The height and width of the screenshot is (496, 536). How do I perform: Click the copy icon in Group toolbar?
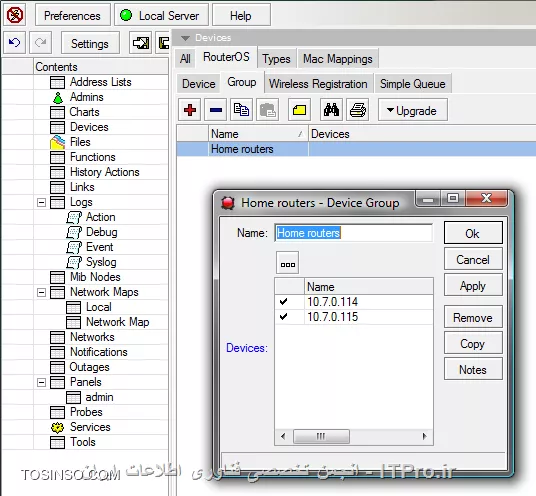pos(242,110)
